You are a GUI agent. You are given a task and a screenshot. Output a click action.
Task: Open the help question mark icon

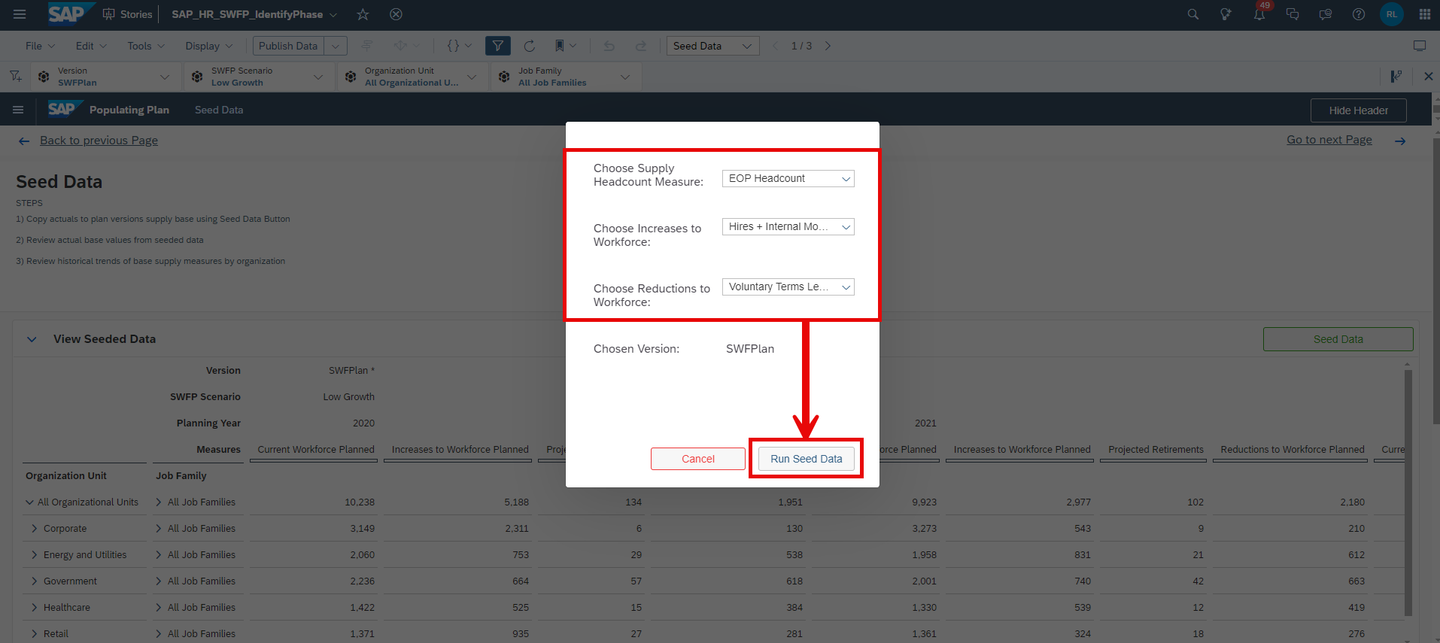point(1358,14)
